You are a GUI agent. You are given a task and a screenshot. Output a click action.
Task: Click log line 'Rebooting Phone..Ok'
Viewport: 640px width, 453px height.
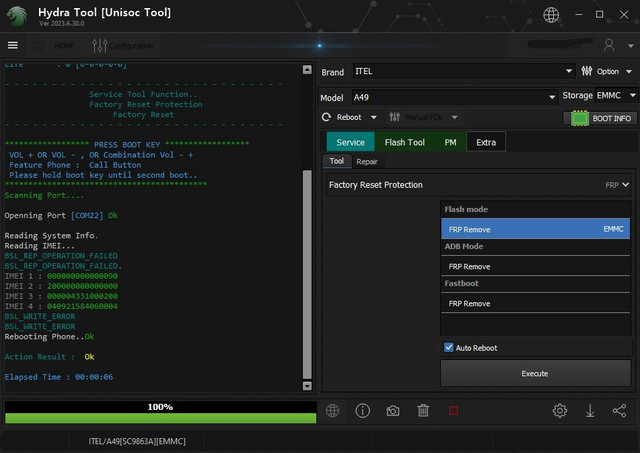[49, 336]
